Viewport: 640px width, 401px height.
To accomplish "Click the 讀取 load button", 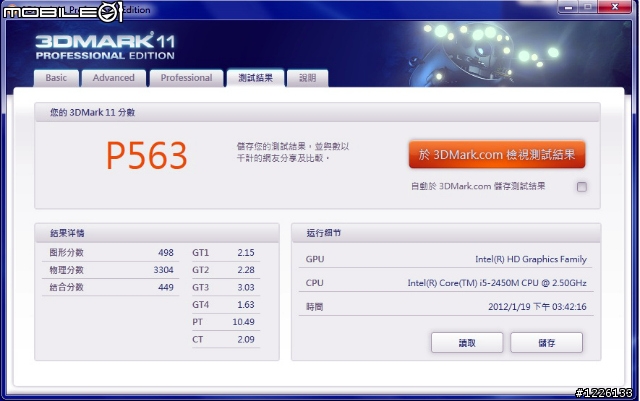I will coord(467,343).
